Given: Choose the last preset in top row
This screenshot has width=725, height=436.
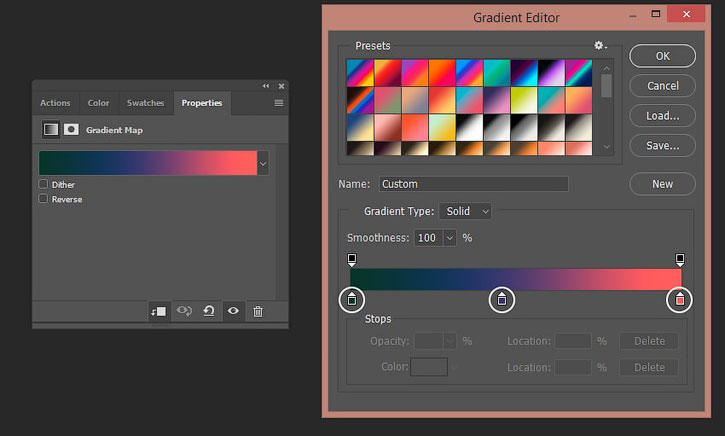Looking at the screenshot, I should click(x=578, y=73).
